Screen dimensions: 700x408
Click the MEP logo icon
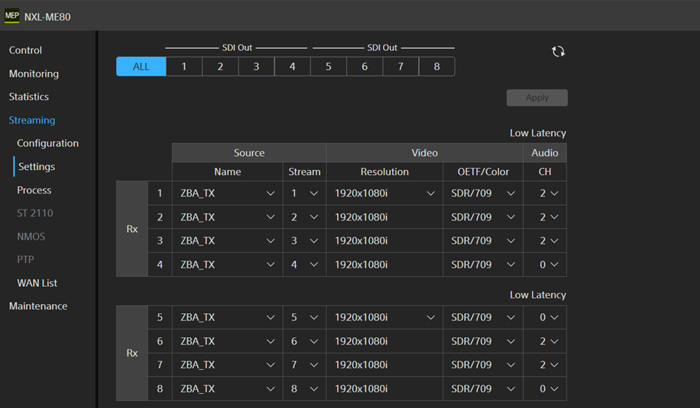pyautogui.click(x=12, y=17)
